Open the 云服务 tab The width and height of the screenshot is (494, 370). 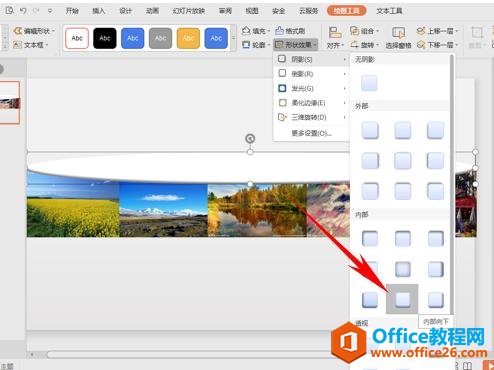(x=308, y=11)
